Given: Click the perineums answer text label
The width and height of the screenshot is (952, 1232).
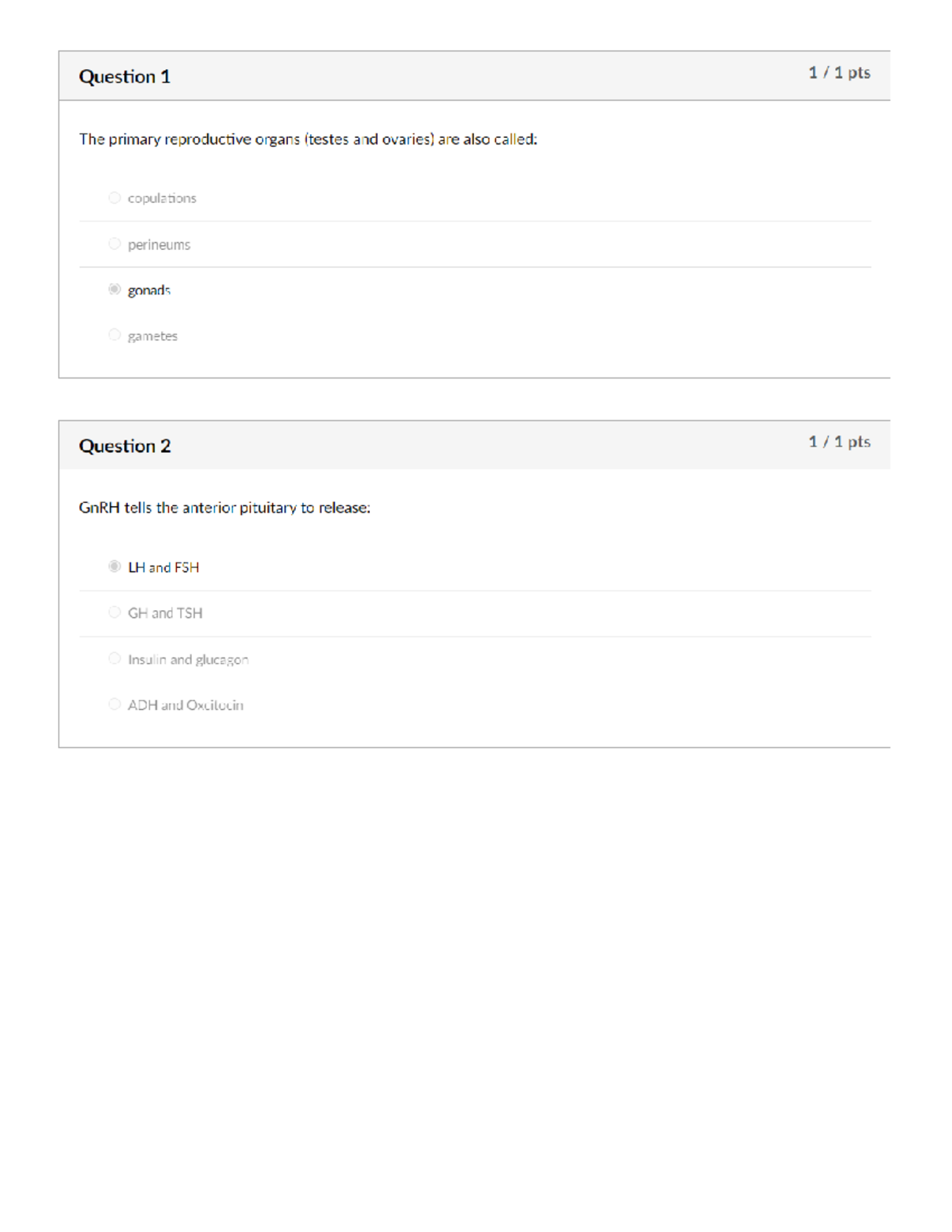Looking at the screenshot, I should [x=158, y=244].
